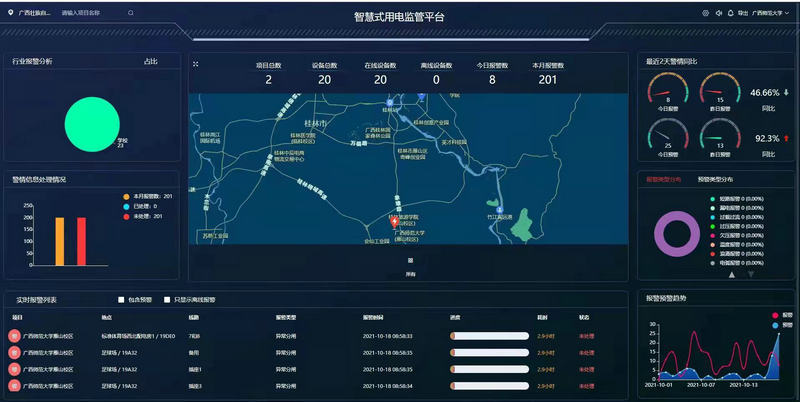
Task: Click the project name search input field
Action: pyautogui.click(x=92, y=13)
